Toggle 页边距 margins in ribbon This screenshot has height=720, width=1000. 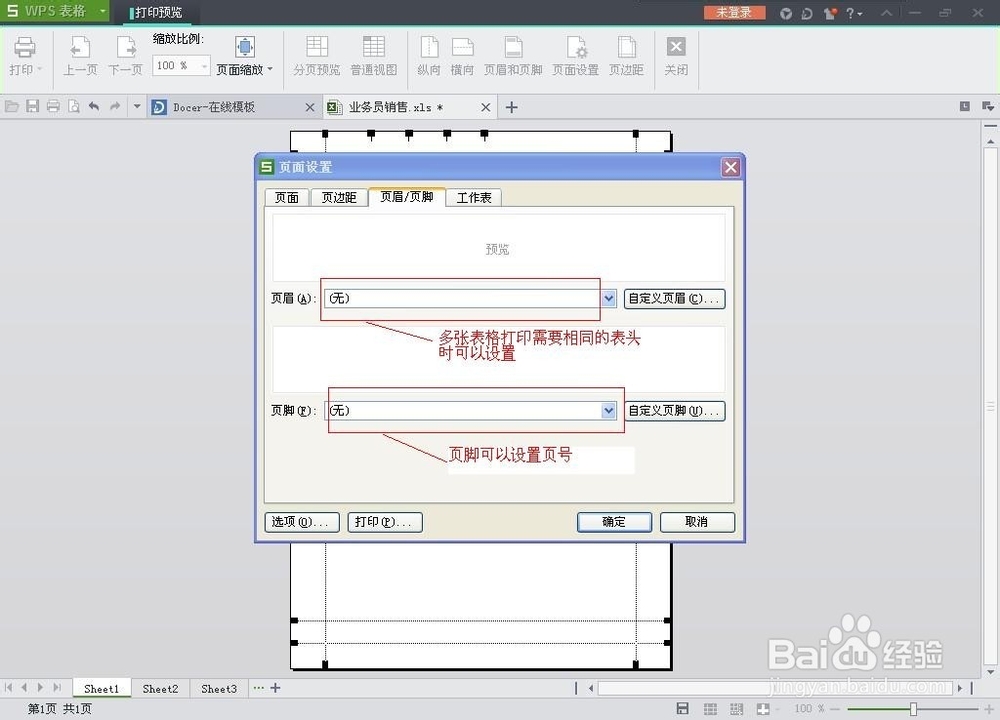626,57
